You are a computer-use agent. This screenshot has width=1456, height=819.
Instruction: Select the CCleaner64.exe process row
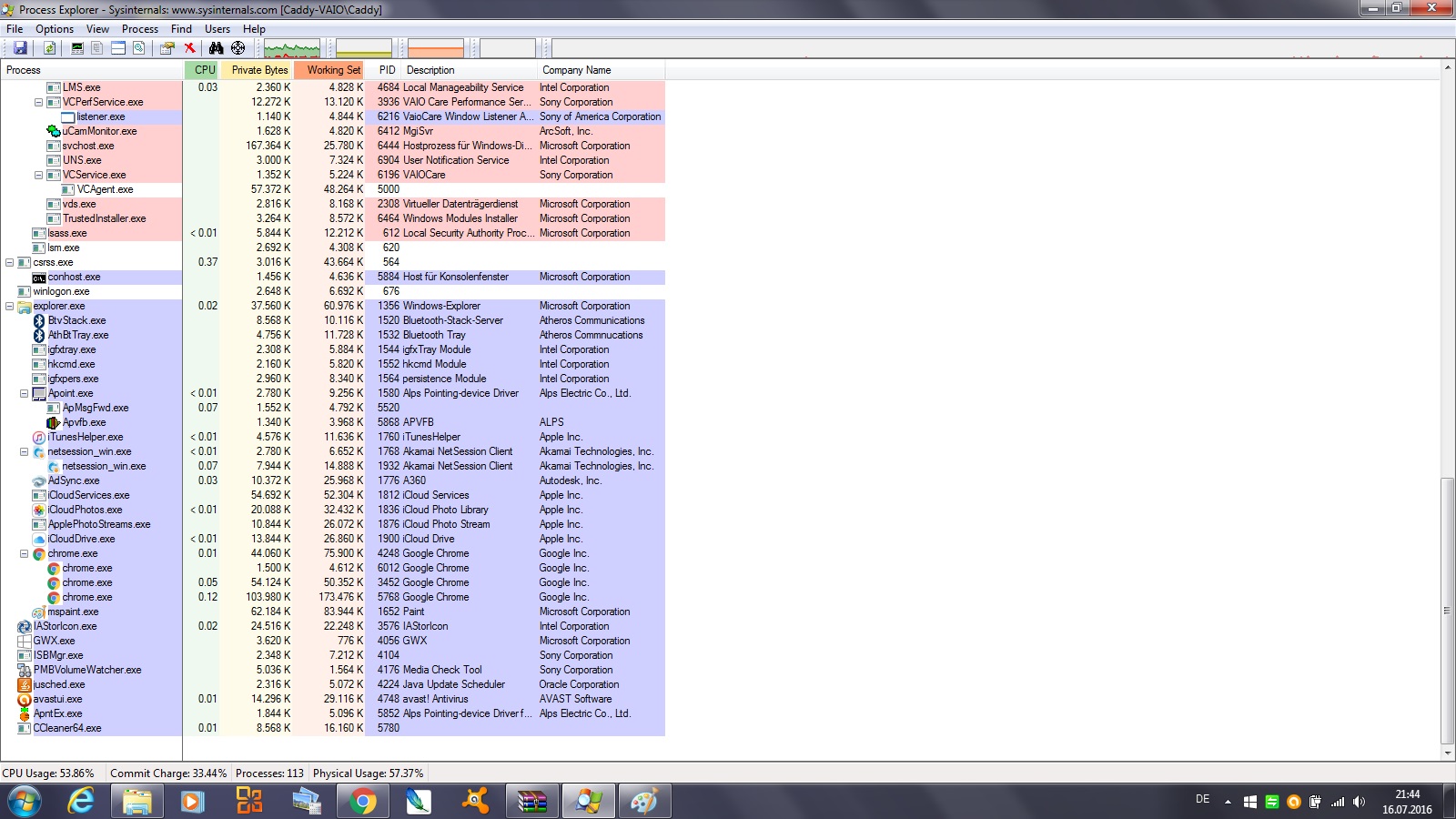(x=332, y=728)
